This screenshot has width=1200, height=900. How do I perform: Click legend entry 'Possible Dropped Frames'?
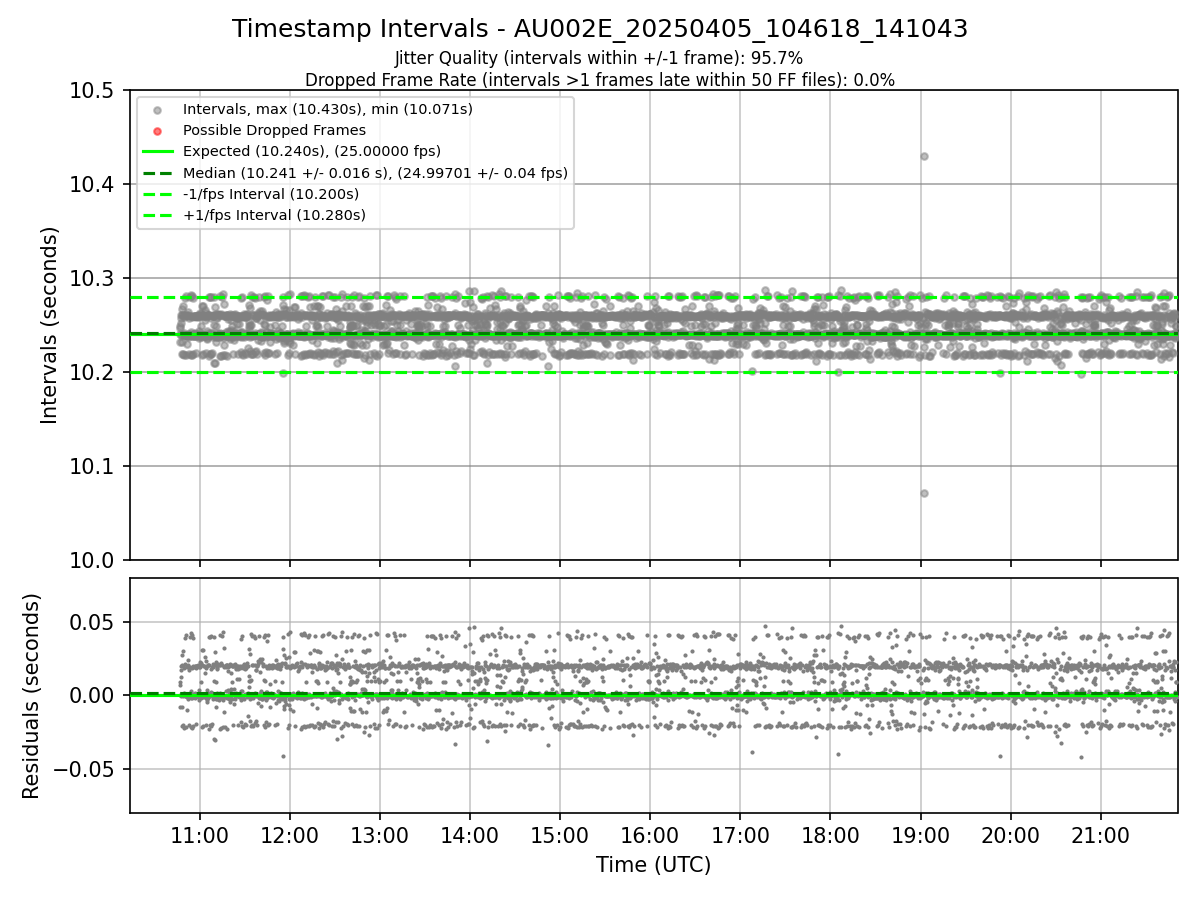coord(274,130)
